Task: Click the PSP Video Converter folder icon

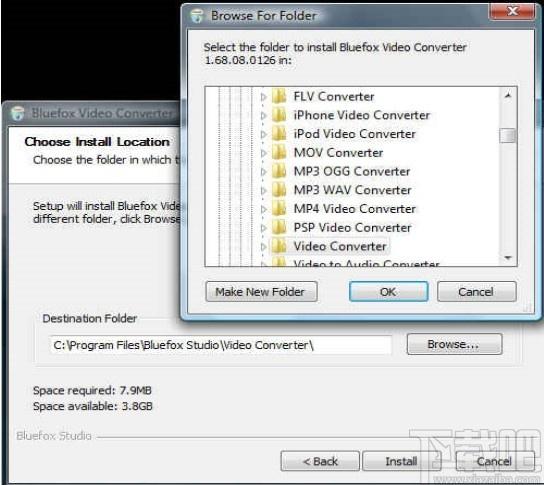Action: (x=279, y=228)
